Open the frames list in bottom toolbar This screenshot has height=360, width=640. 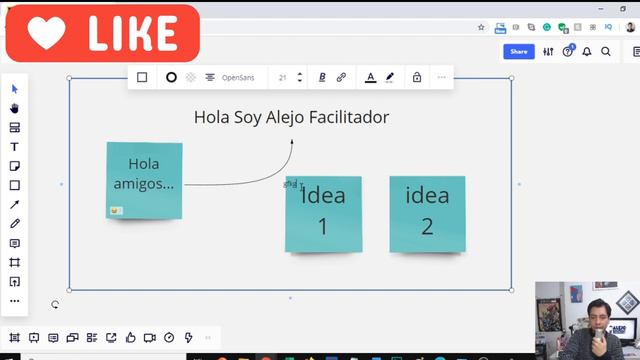click(15, 338)
